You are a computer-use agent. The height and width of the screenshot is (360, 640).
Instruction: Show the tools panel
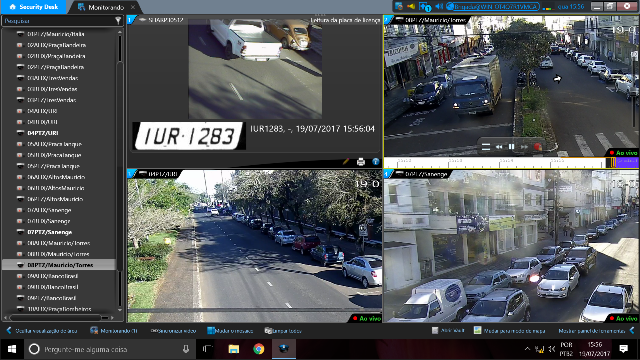pyautogui.click(x=596, y=331)
